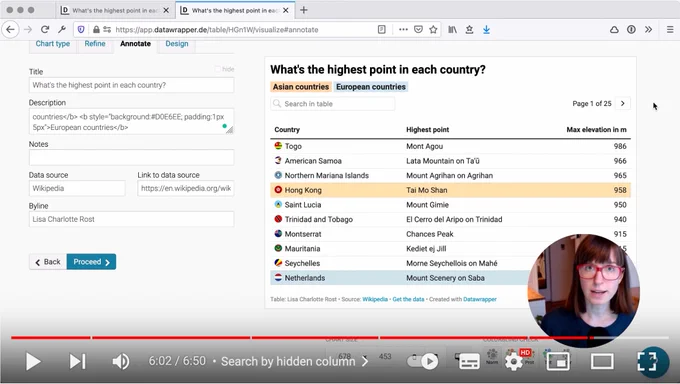Click the 'Get the data' link
680x384 pixels.
point(408,299)
